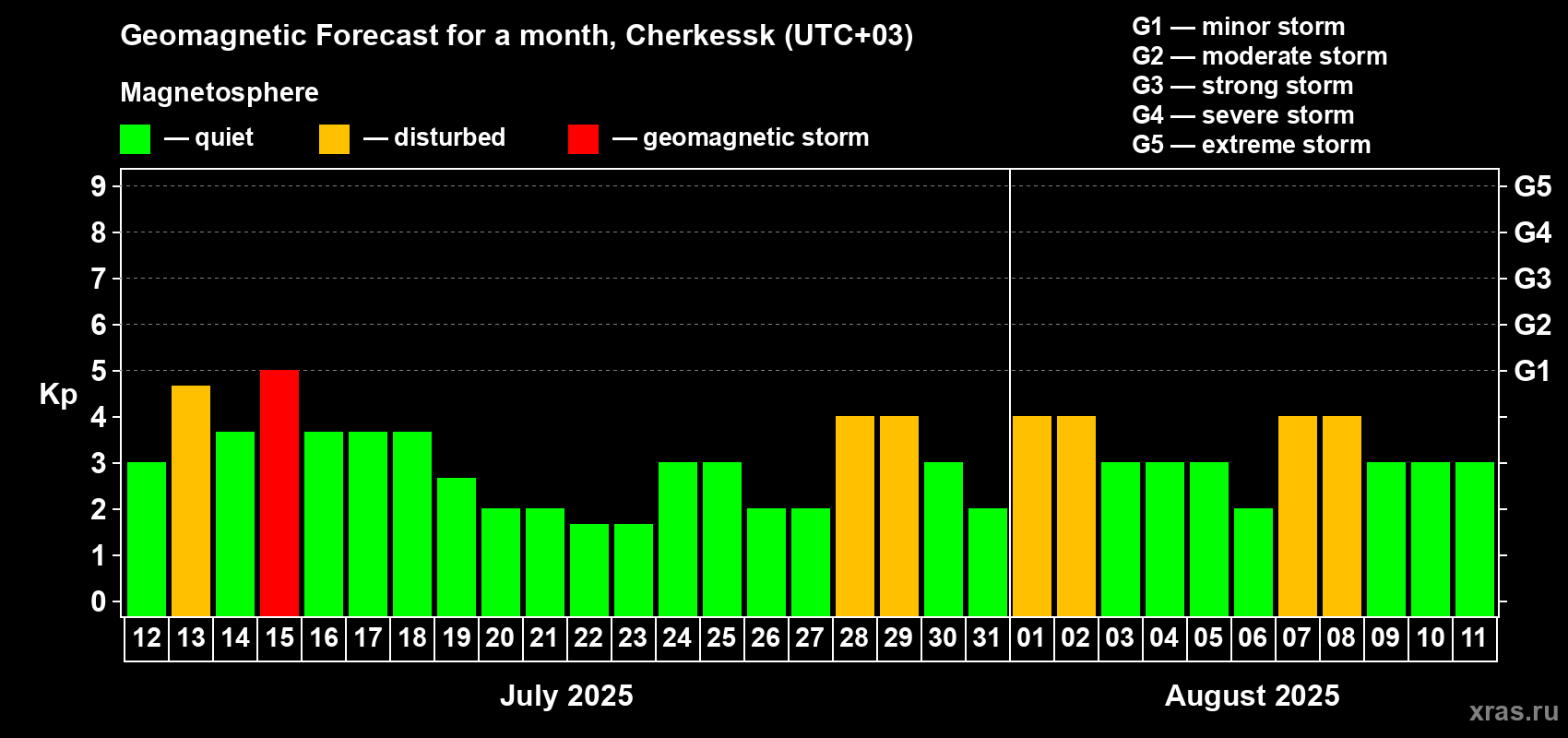Select the red bar for July 15

click(279, 493)
